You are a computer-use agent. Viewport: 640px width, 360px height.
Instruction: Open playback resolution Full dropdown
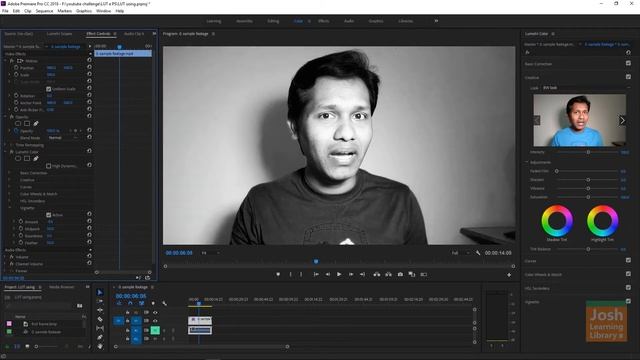[460, 253]
